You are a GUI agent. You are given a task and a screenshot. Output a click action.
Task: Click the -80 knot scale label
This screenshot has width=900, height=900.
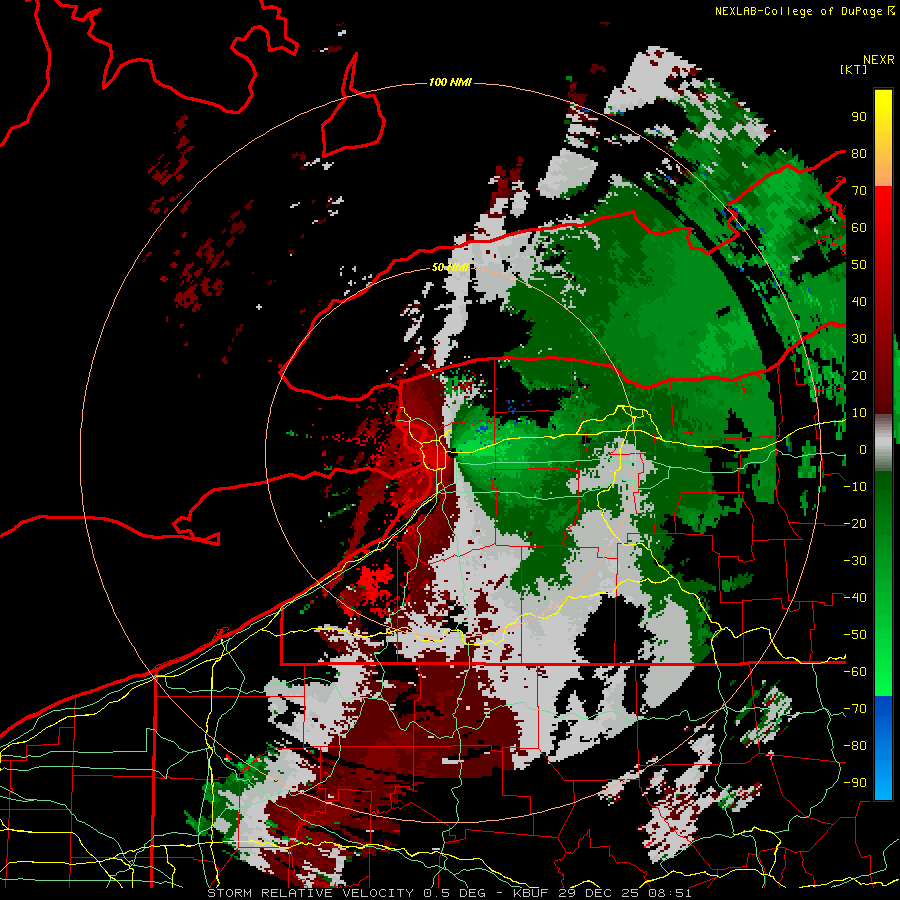855,746
